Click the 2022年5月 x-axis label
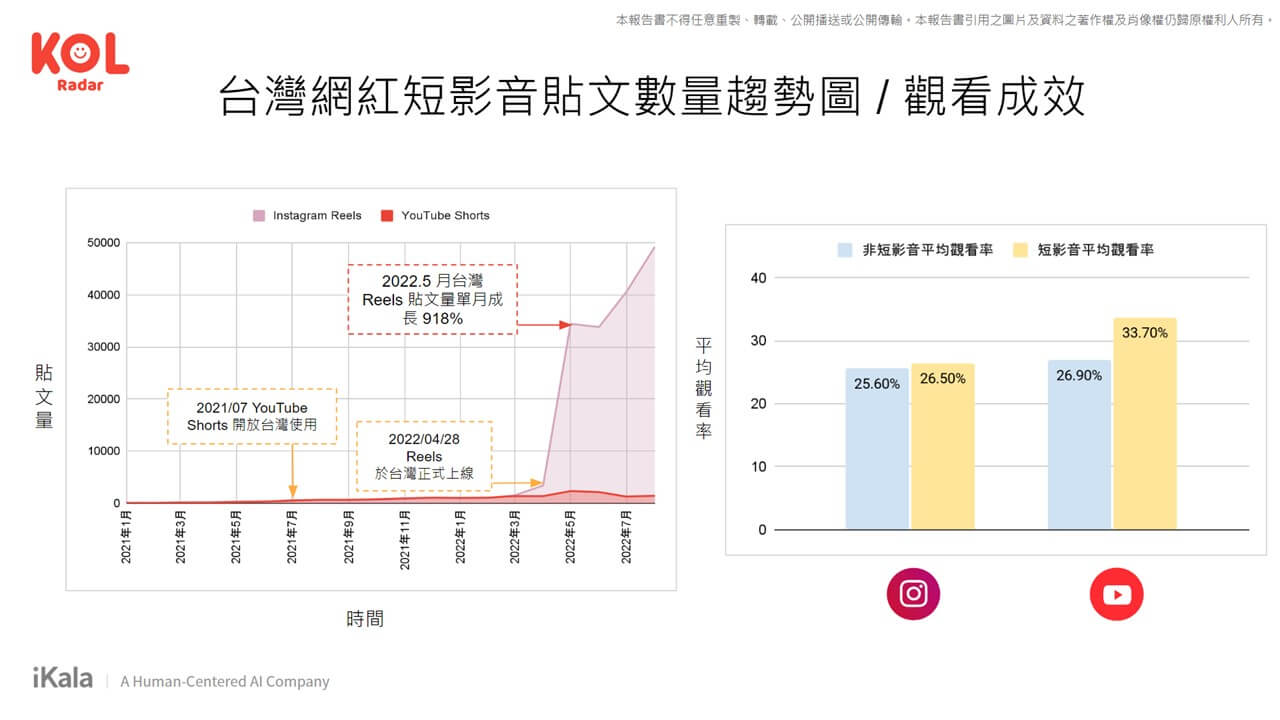The height and width of the screenshot is (720, 1280). click(572, 538)
